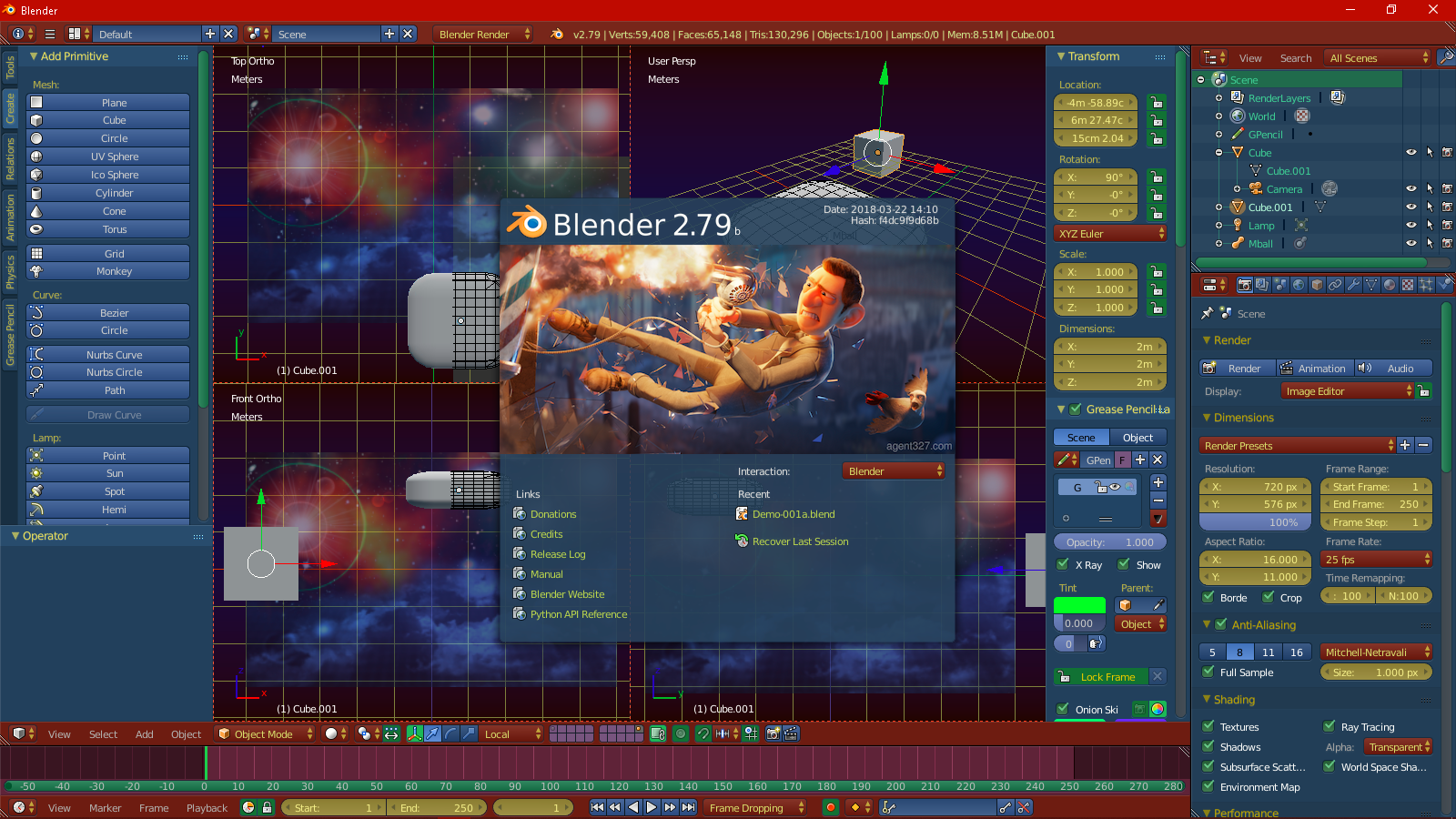Click the Opacity slider in Grease Pencil

1110,541
